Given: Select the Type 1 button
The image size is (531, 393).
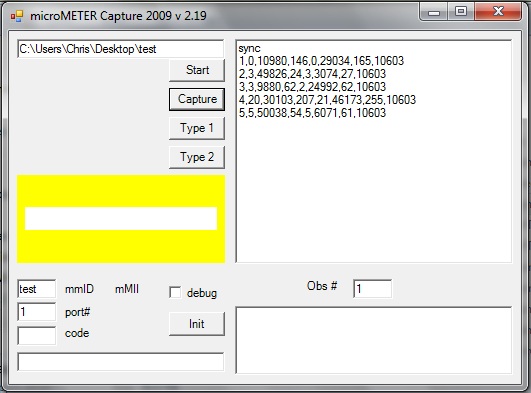Looking at the screenshot, I should (x=197, y=128).
